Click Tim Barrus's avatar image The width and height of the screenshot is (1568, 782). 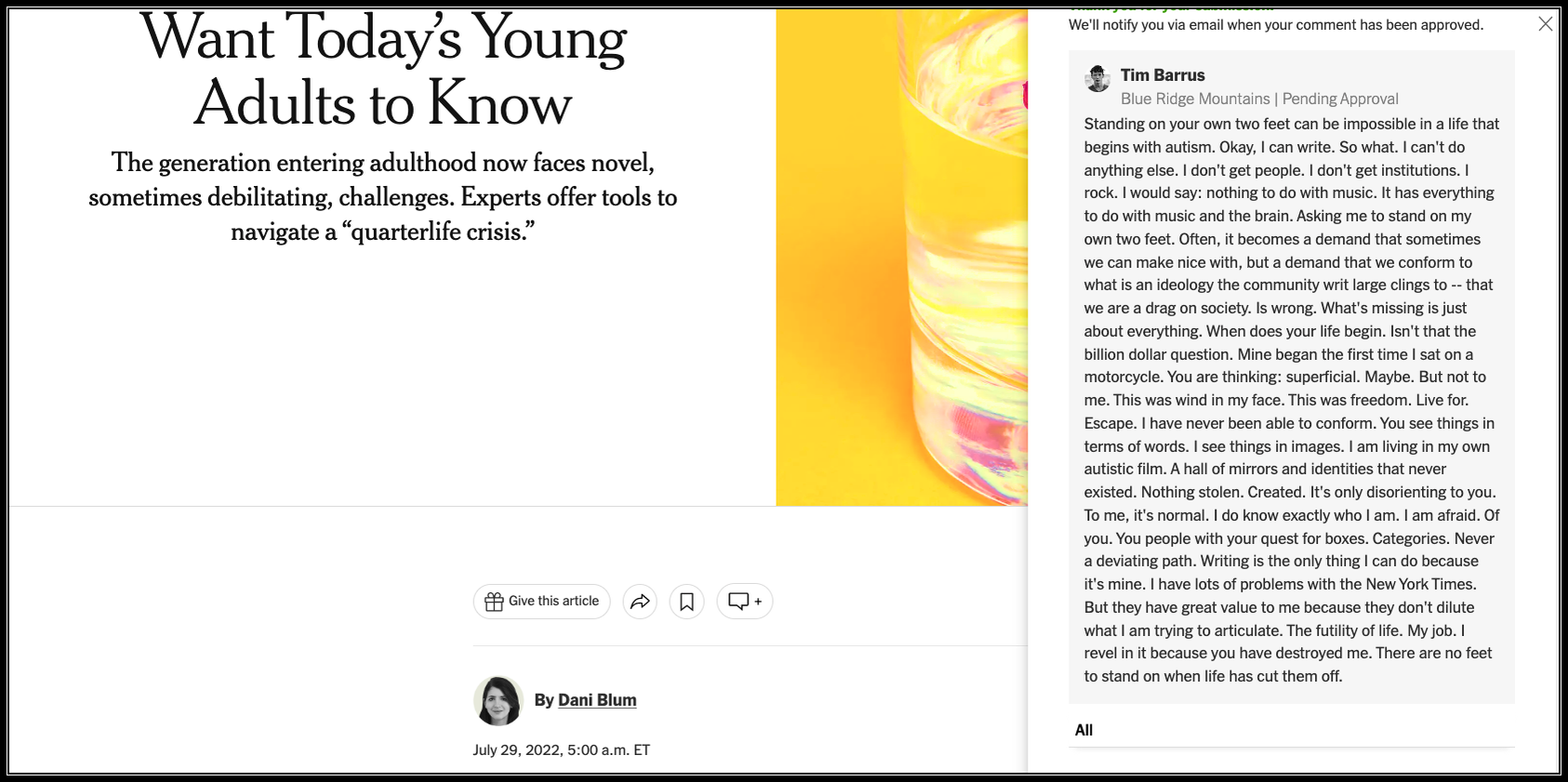tap(1097, 78)
